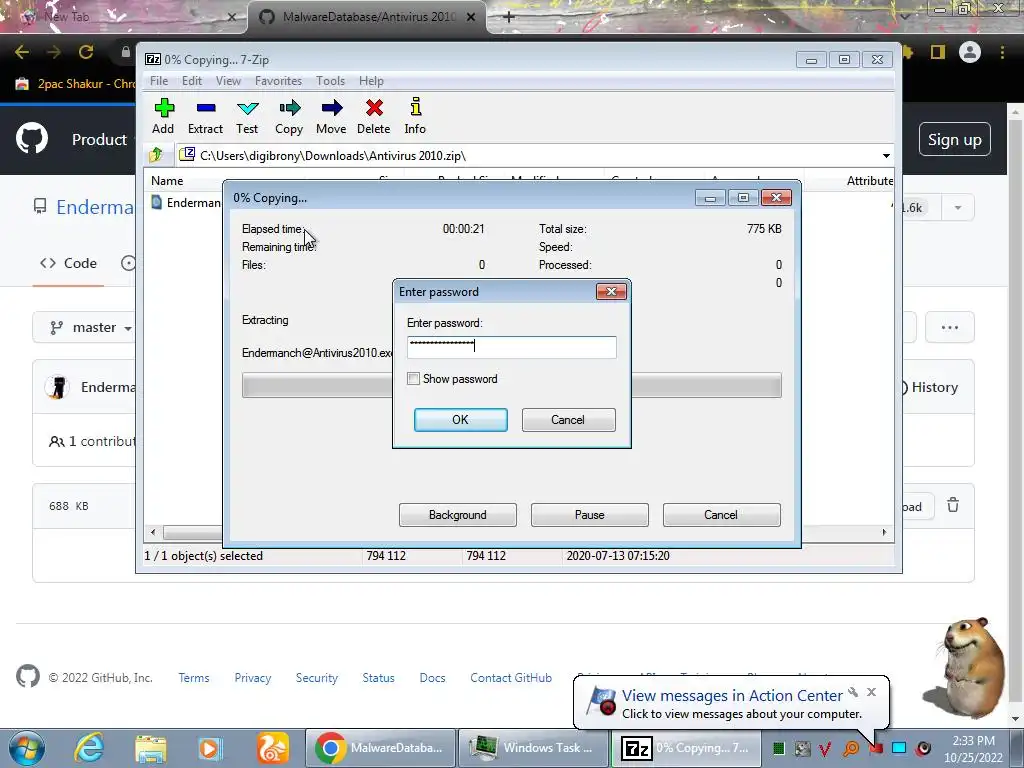
Task: Open UC Browser from the taskbar
Action: tap(272, 748)
